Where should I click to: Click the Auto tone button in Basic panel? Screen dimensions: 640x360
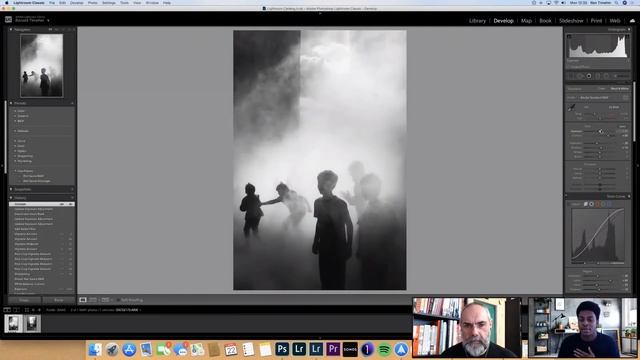pos(622,126)
